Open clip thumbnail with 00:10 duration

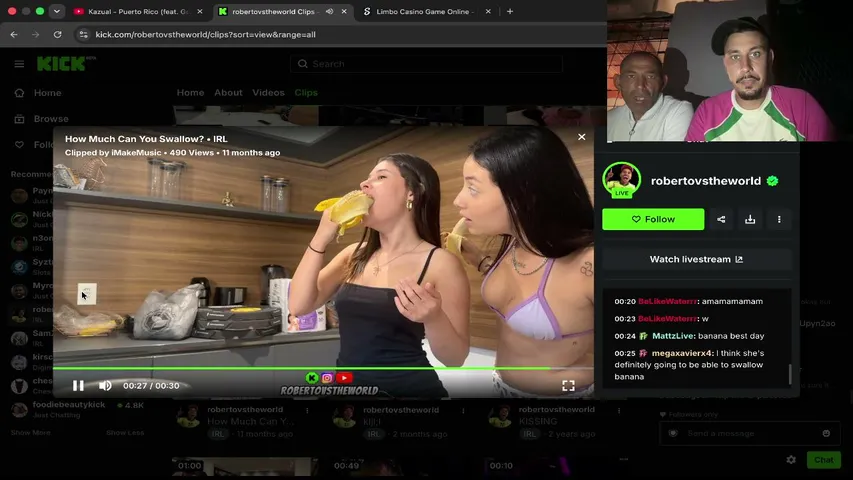click(x=555, y=466)
